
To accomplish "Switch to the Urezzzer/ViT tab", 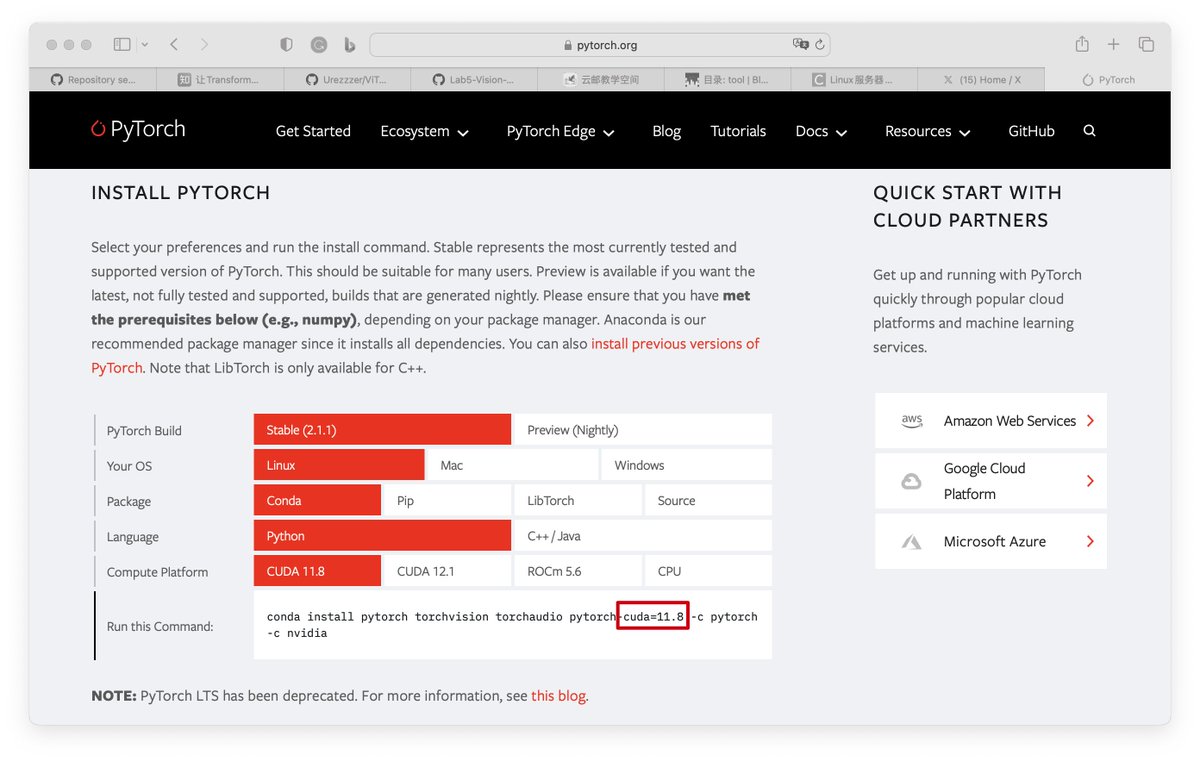I will (347, 79).
